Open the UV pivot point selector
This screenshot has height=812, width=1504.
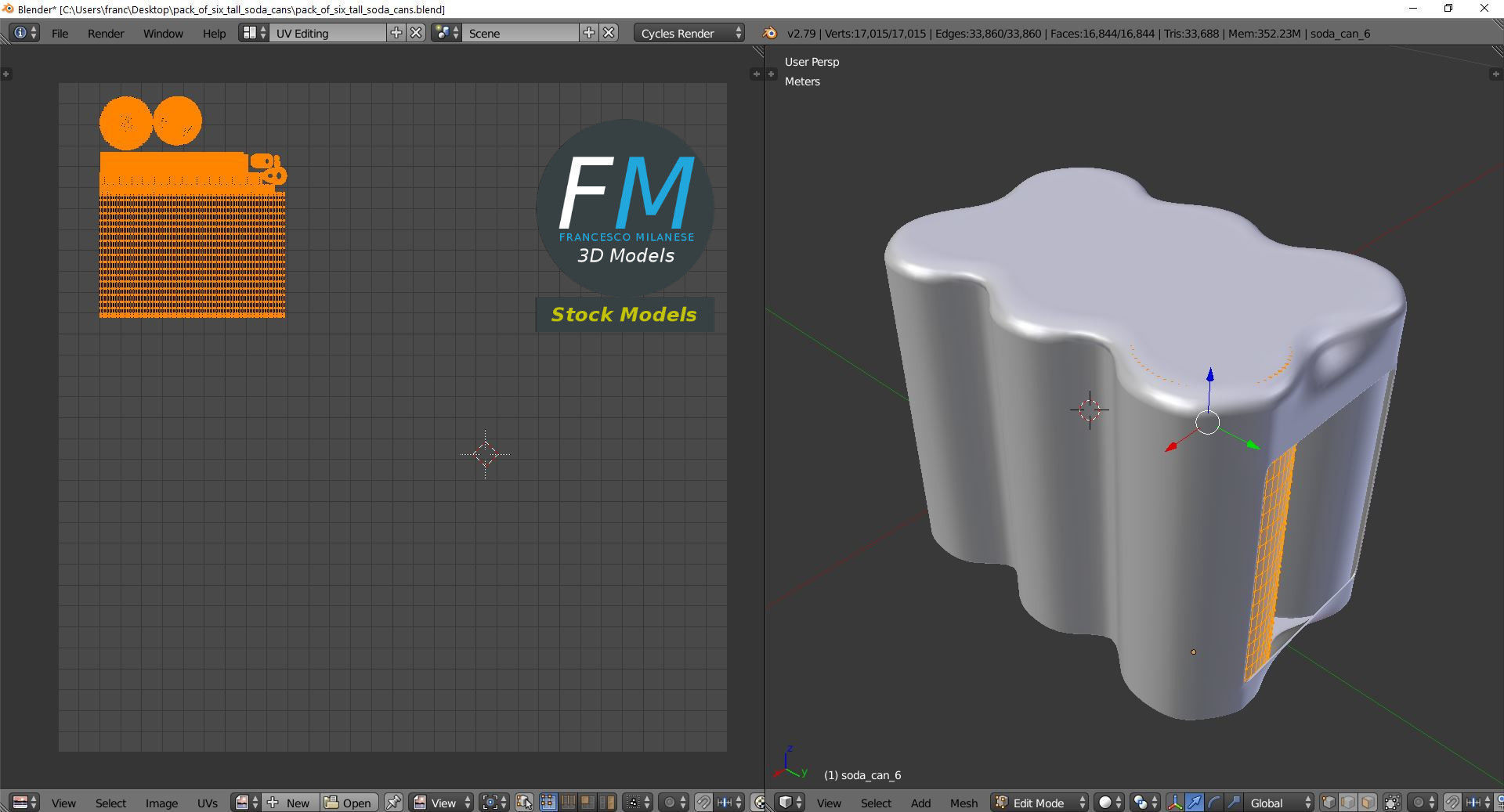[x=494, y=803]
